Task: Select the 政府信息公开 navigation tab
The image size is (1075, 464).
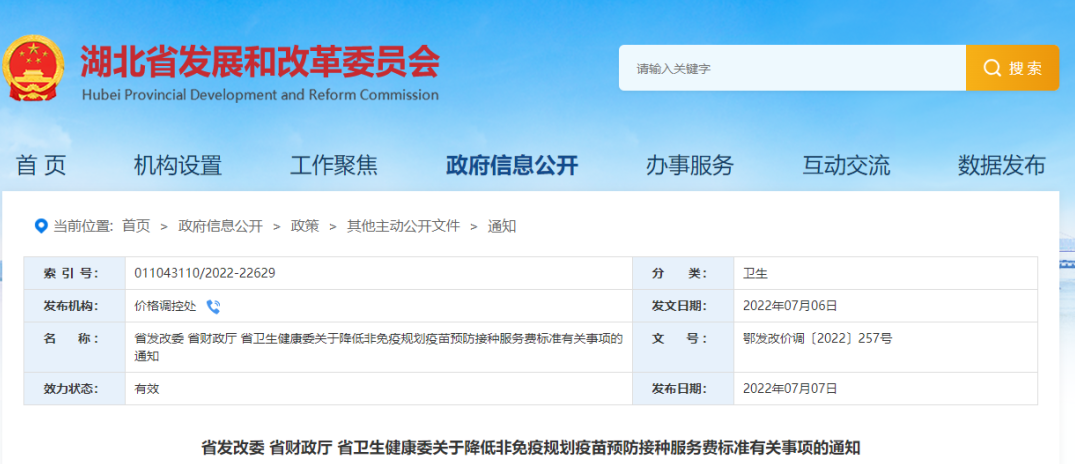Action: pyautogui.click(x=512, y=165)
